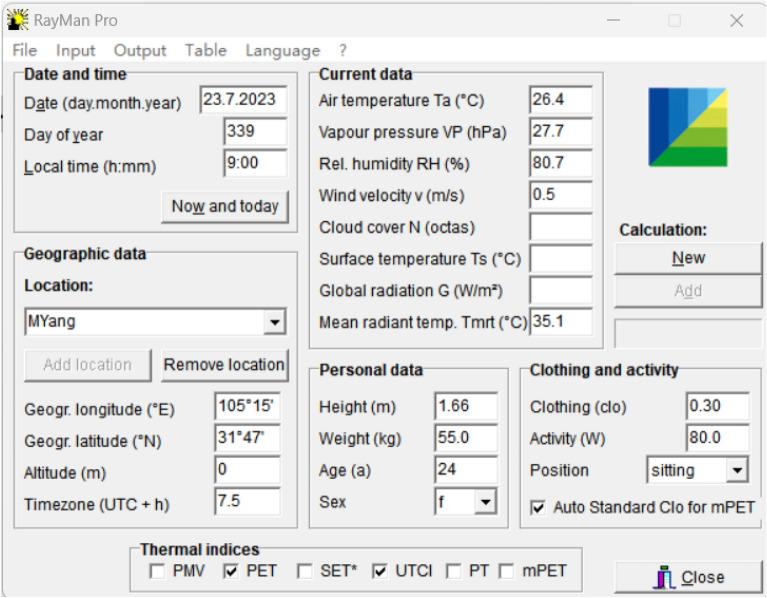Screen dimensions: 767x598
Task: Open the Position dropdown set to sitting
Action: 737,470
